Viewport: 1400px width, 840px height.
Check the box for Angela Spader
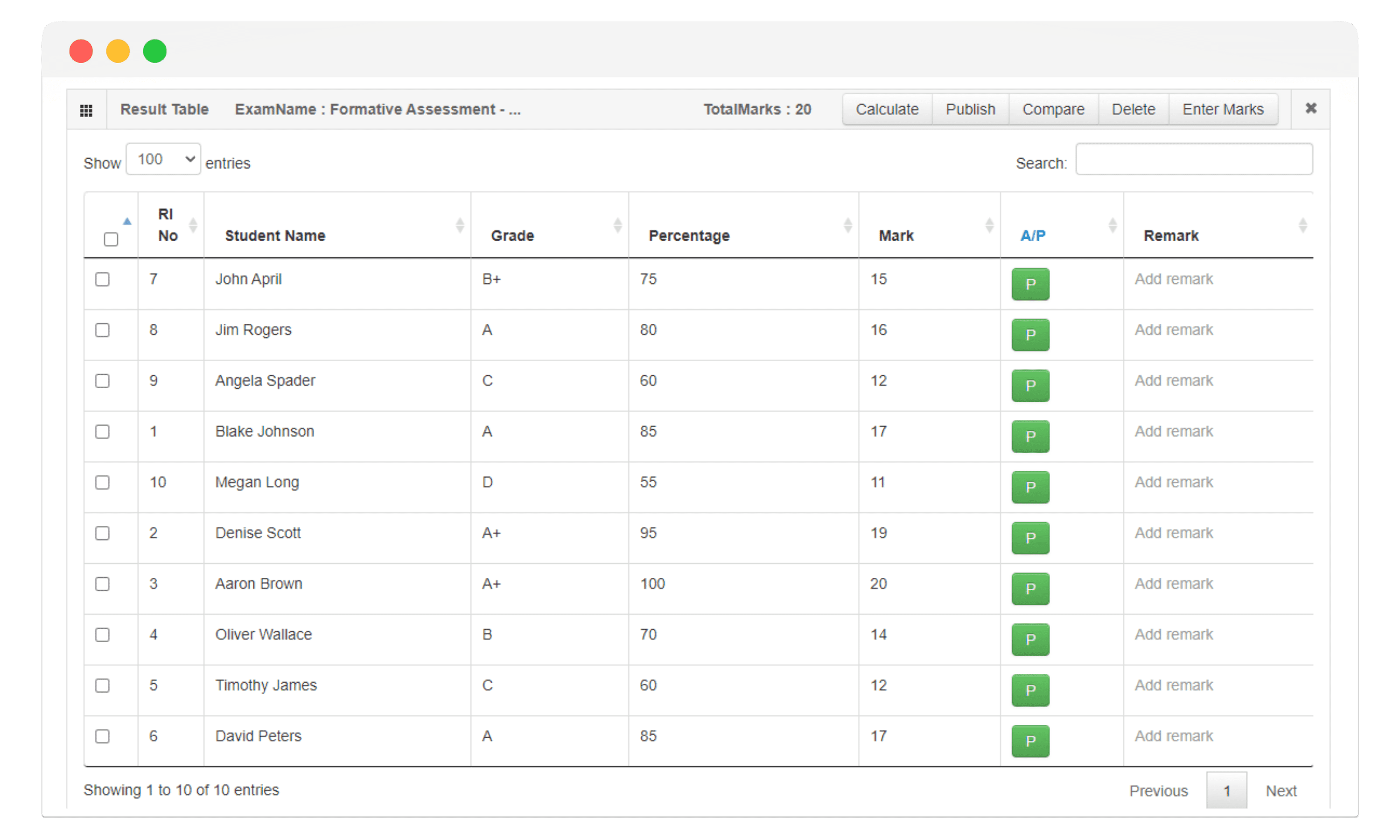click(x=102, y=381)
